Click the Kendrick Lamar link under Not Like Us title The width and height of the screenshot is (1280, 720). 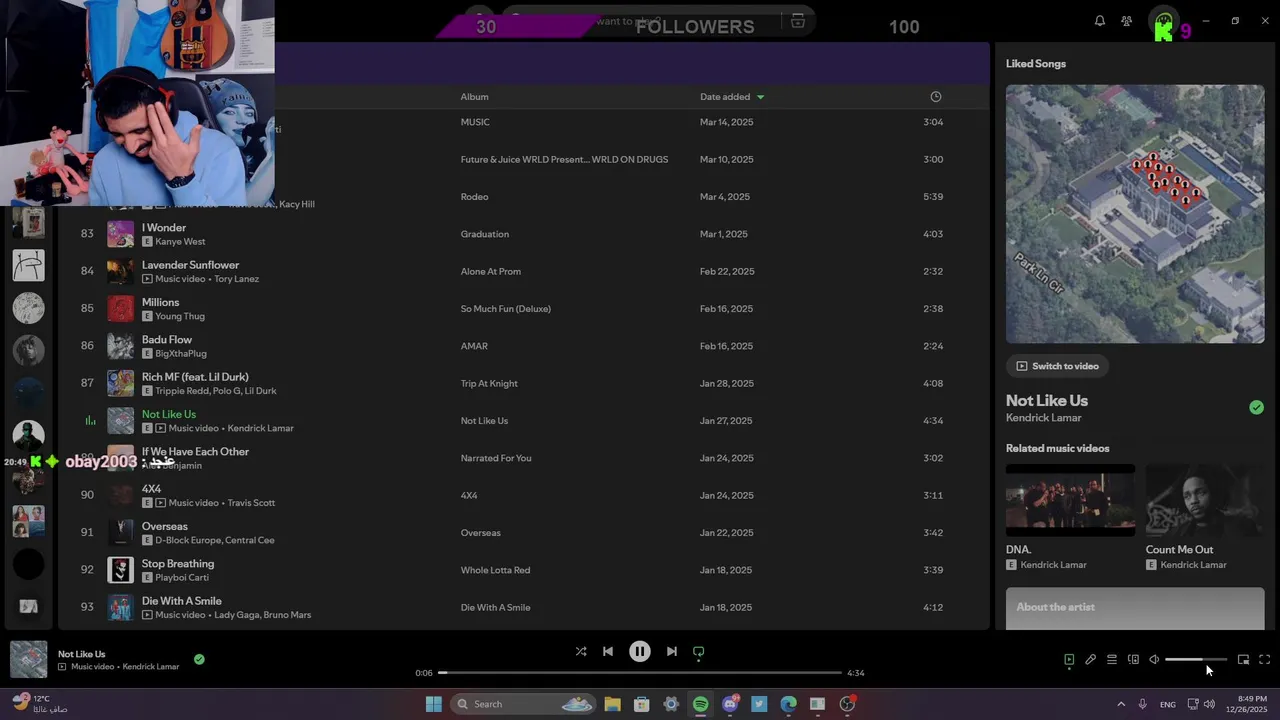(x=1043, y=418)
